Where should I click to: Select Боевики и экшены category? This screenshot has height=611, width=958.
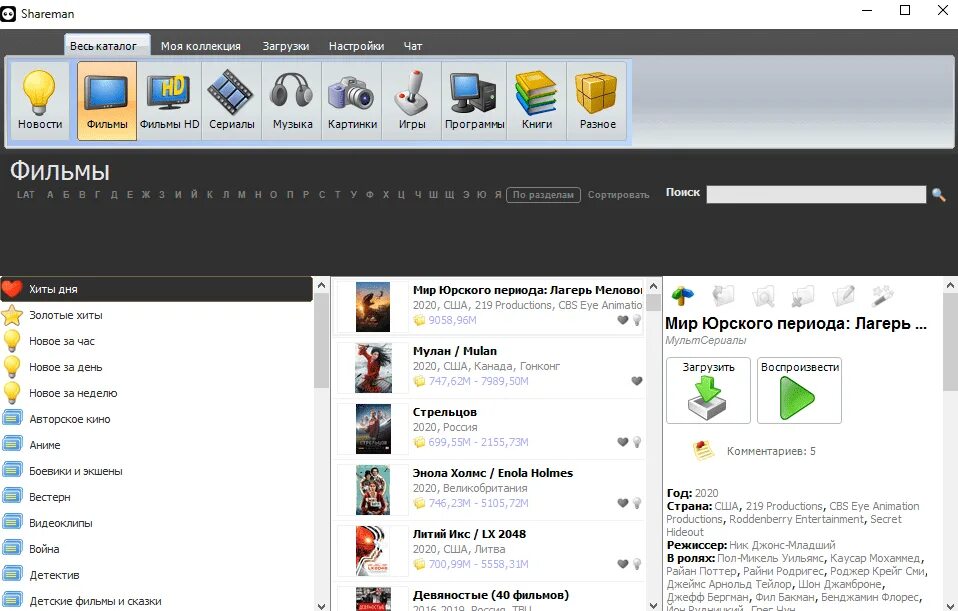click(x=156, y=471)
